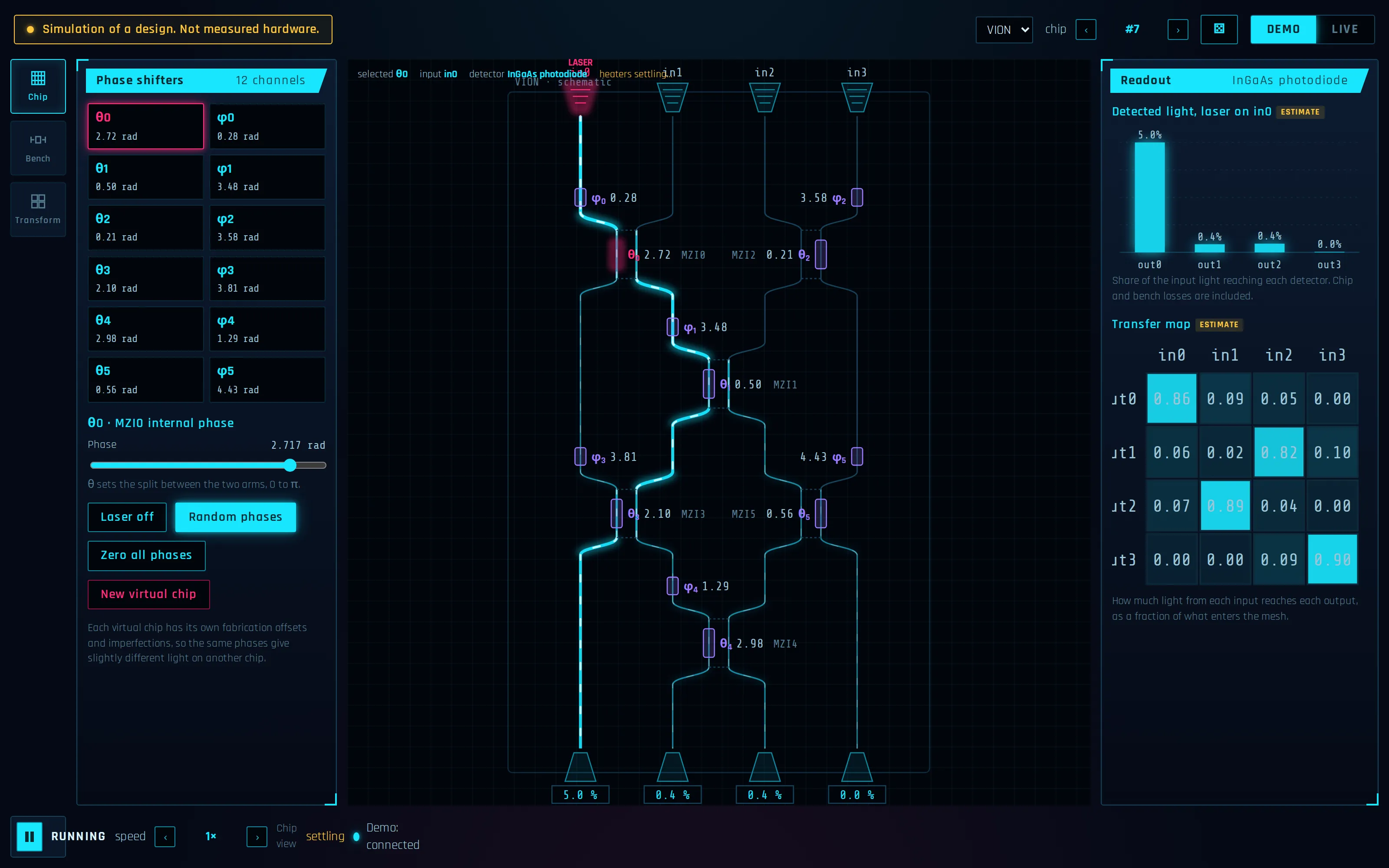
Task: Click Random phases button
Action: [x=235, y=517]
